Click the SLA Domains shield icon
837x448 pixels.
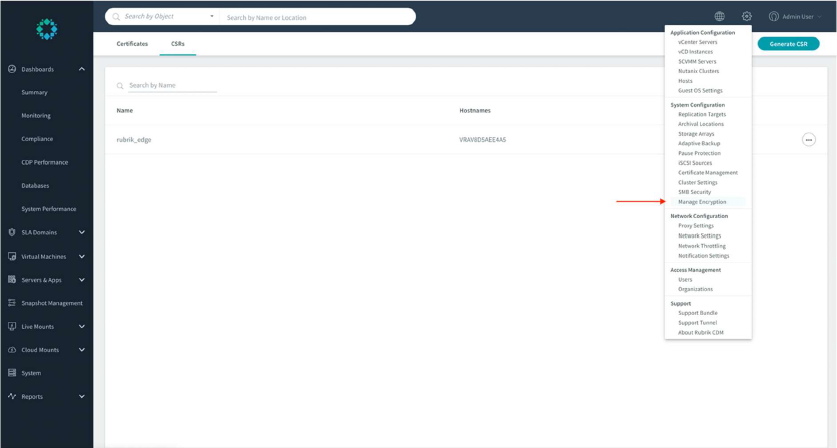click(x=12, y=232)
